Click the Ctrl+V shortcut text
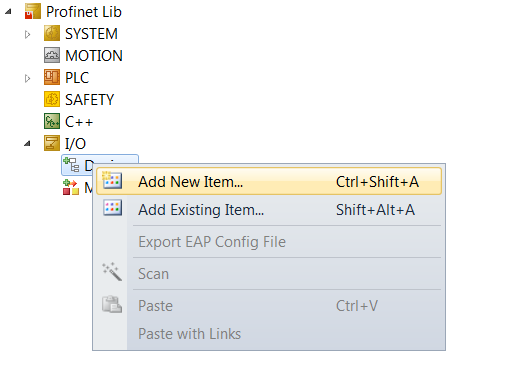The width and height of the screenshot is (507, 365). [357, 306]
